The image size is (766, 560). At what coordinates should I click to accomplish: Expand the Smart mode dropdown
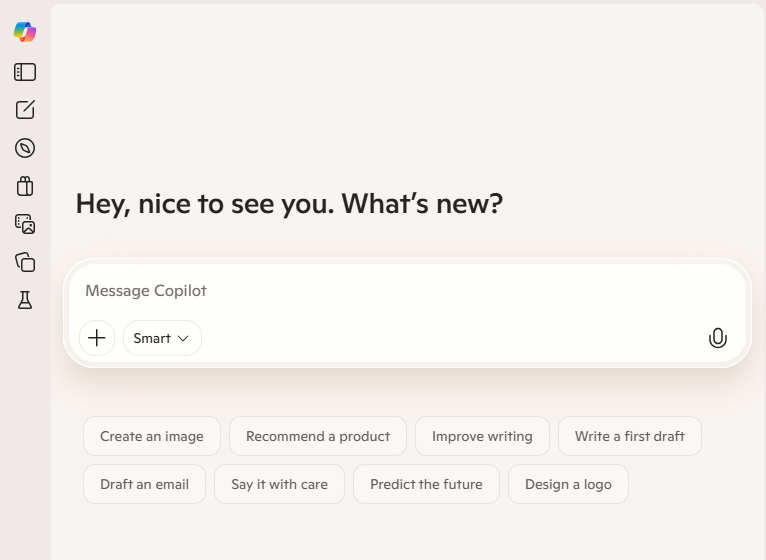click(x=162, y=338)
